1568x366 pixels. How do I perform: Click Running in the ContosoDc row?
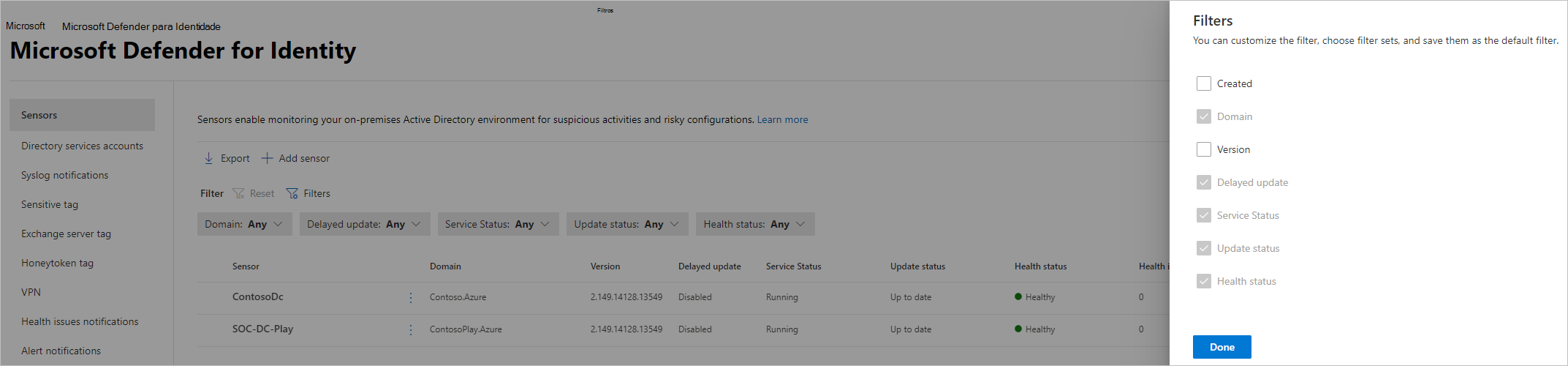click(x=782, y=297)
